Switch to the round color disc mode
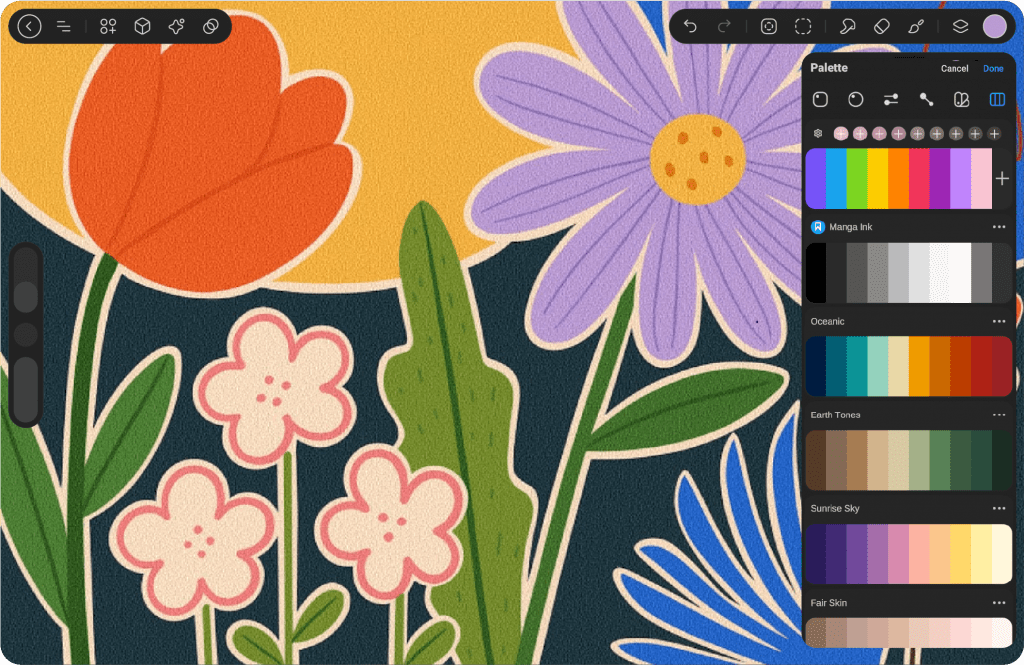The width and height of the screenshot is (1024, 665). (x=855, y=99)
